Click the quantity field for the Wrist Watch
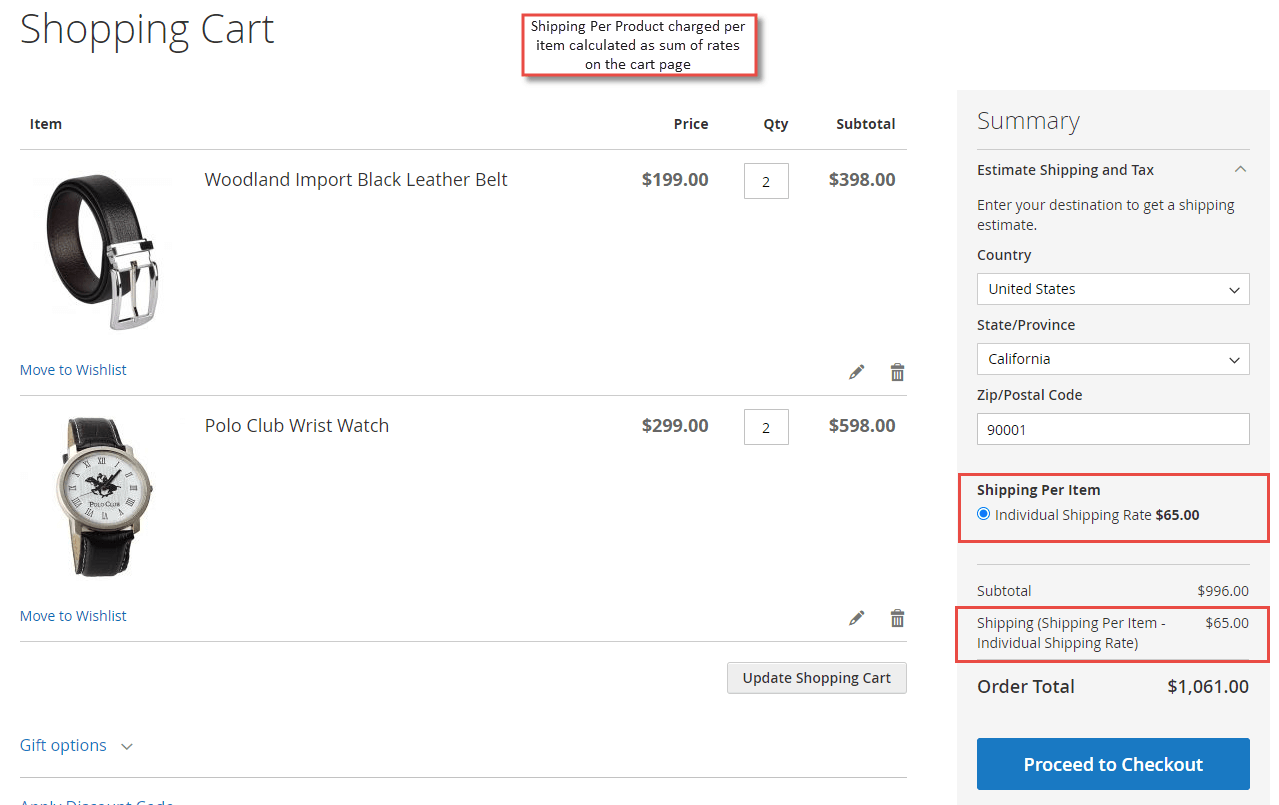Screen dimensions: 1279x805 [x=766, y=427]
